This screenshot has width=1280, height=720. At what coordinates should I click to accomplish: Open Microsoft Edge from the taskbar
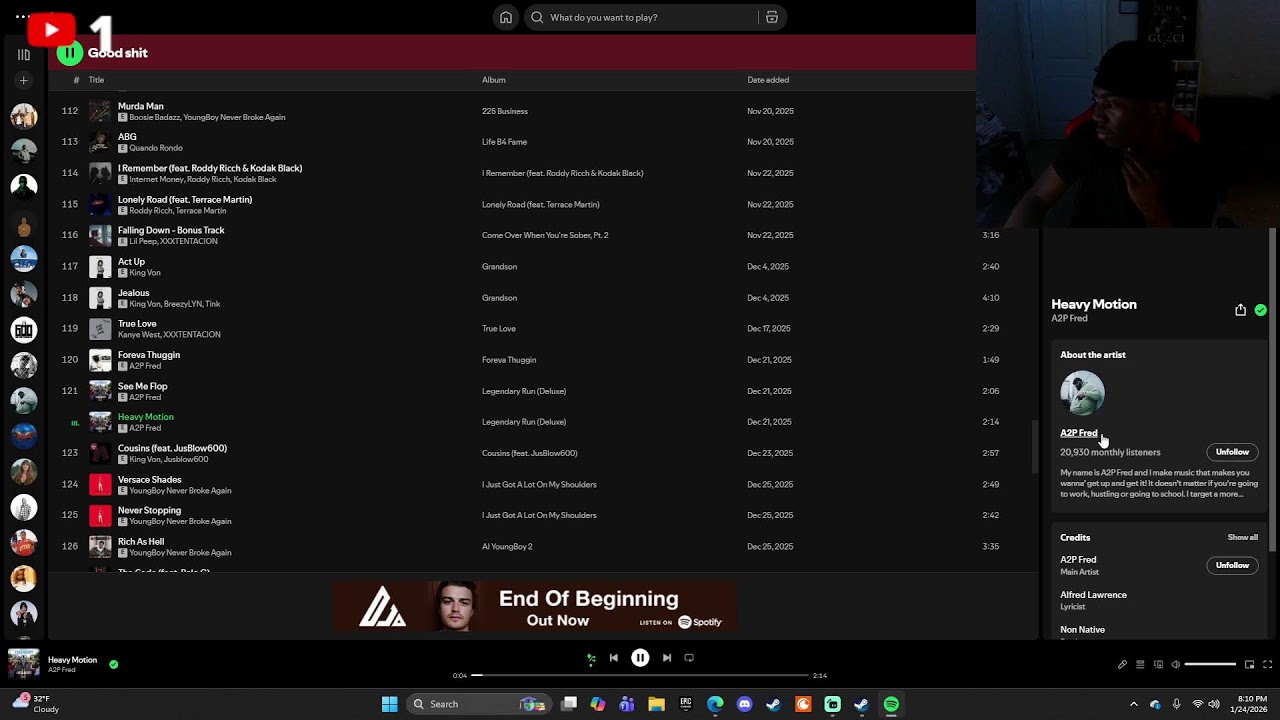(715, 704)
